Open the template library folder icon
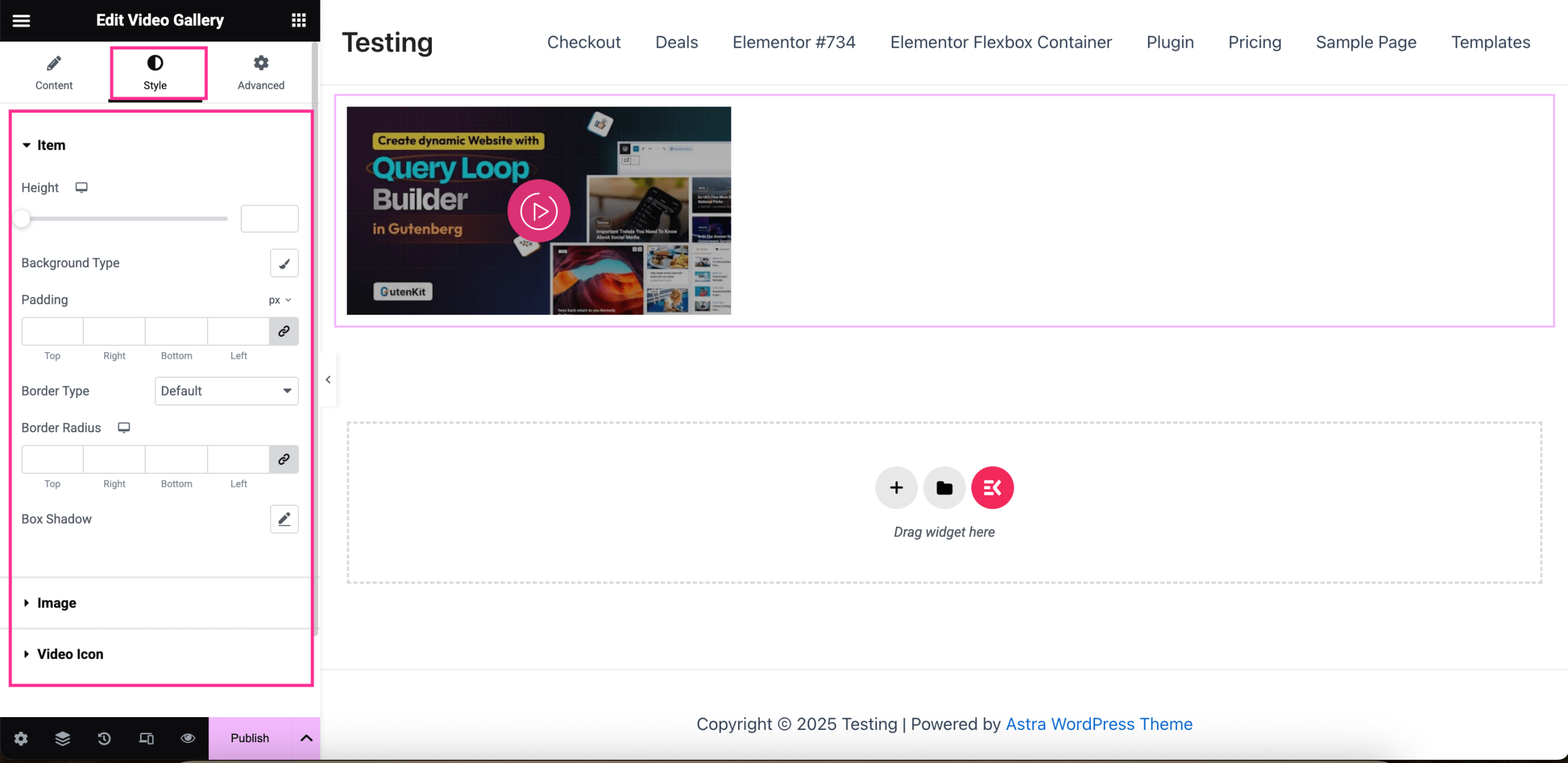Screen dimensions: 1568x763 (944, 488)
